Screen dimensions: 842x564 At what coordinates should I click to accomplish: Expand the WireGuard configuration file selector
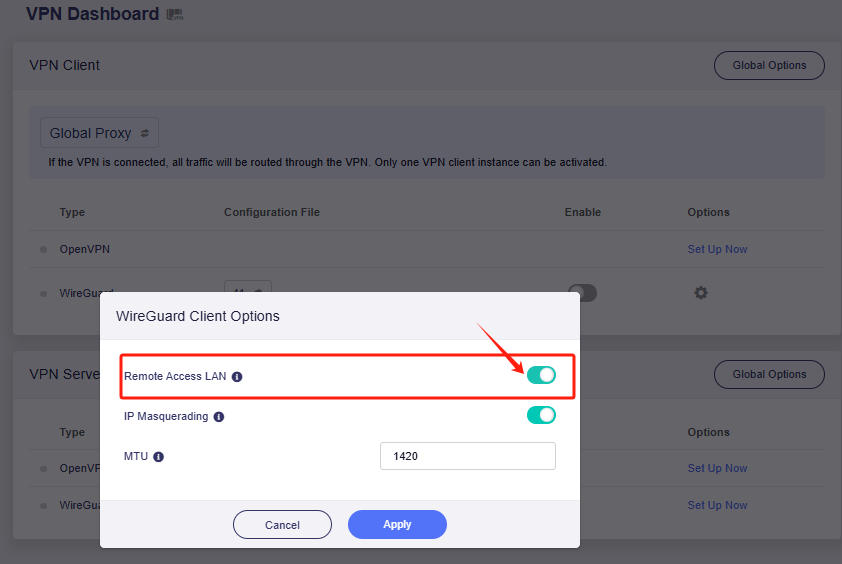pyautogui.click(x=247, y=287)
